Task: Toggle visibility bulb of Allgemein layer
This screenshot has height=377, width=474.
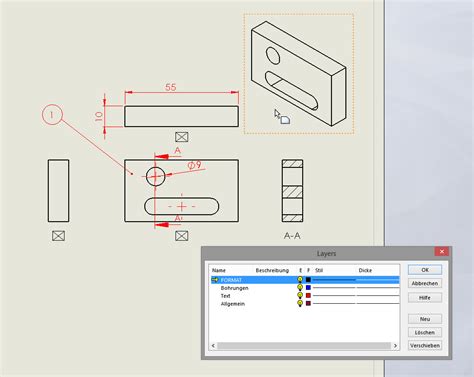Action: click(x=300, y=303)
